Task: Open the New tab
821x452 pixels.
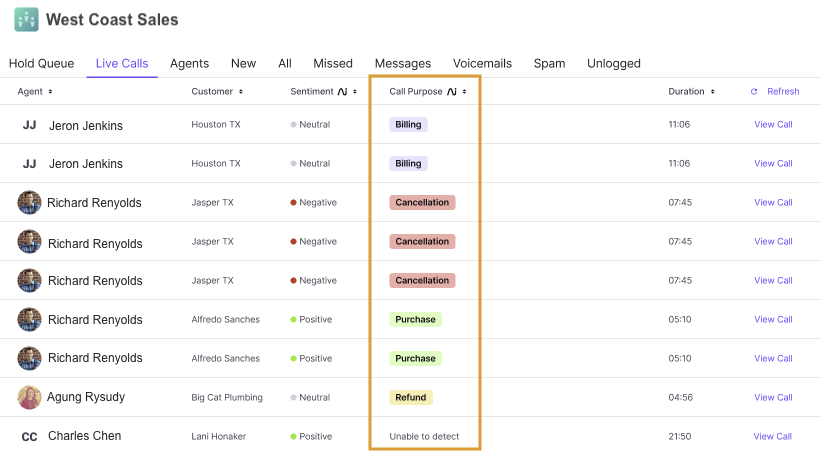Action: pyautogui.click(x=243, y=63)
